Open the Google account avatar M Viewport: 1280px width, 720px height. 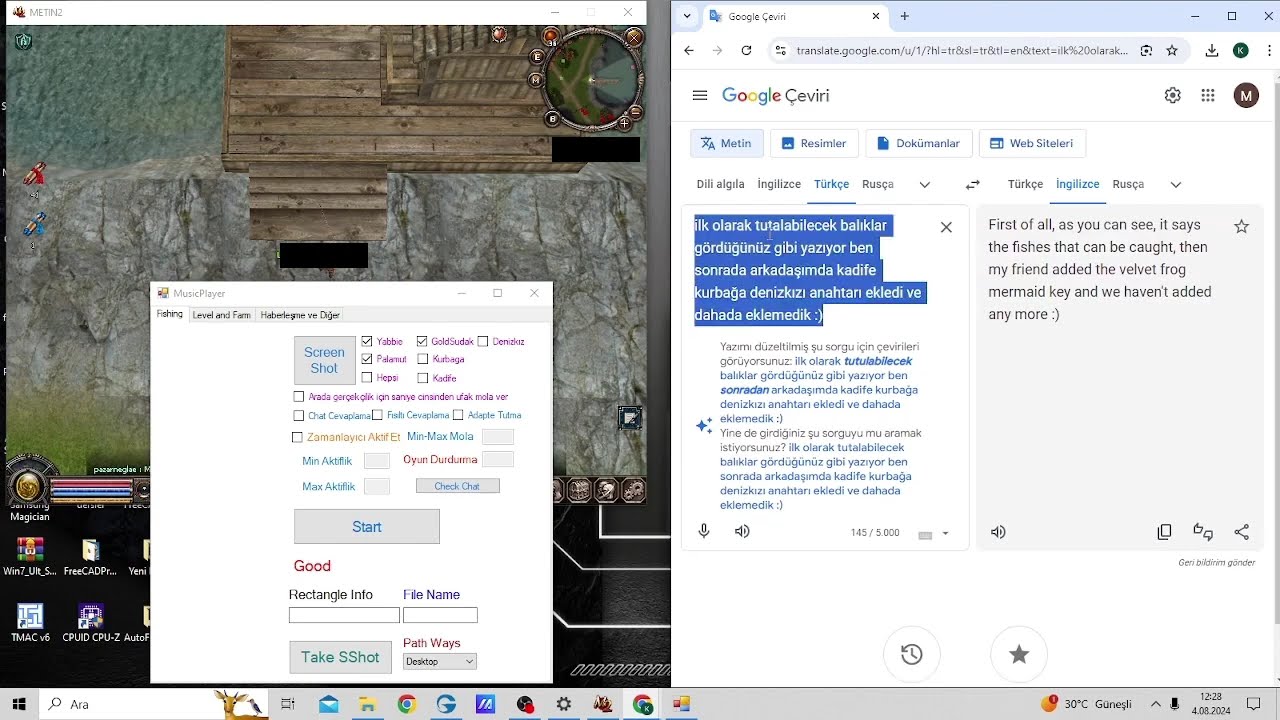click(1246, 96)
